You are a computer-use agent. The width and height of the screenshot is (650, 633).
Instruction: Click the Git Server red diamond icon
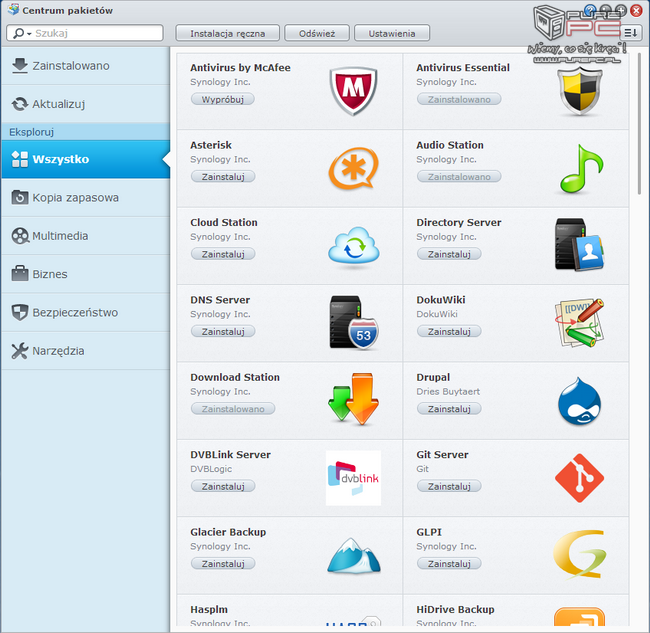click(579, 478)
